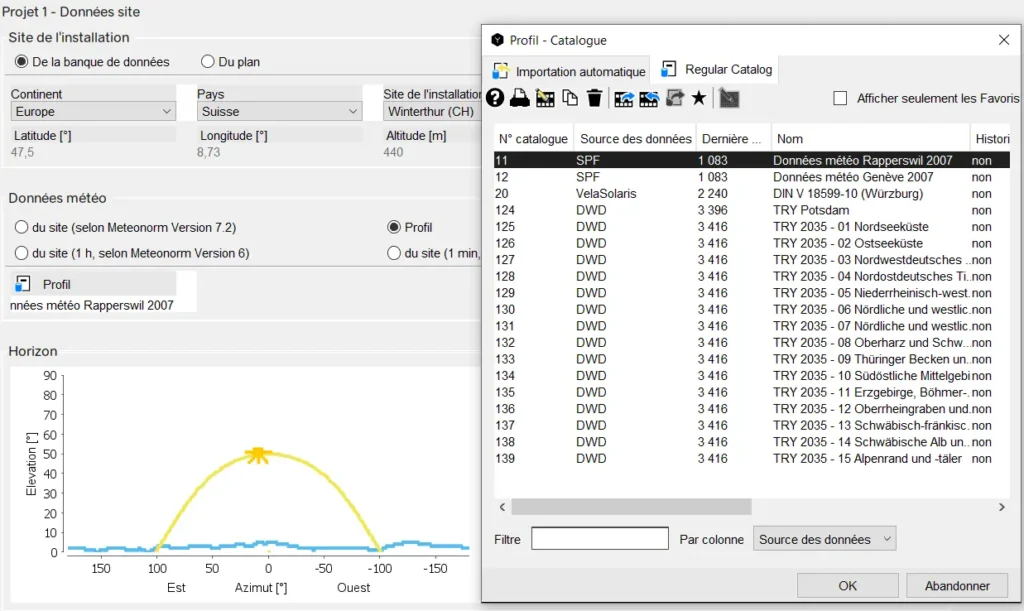Select 'Du plan' radio button
Screen dimensions: 1024x611
pyautogui.click(x=208, y=62)
